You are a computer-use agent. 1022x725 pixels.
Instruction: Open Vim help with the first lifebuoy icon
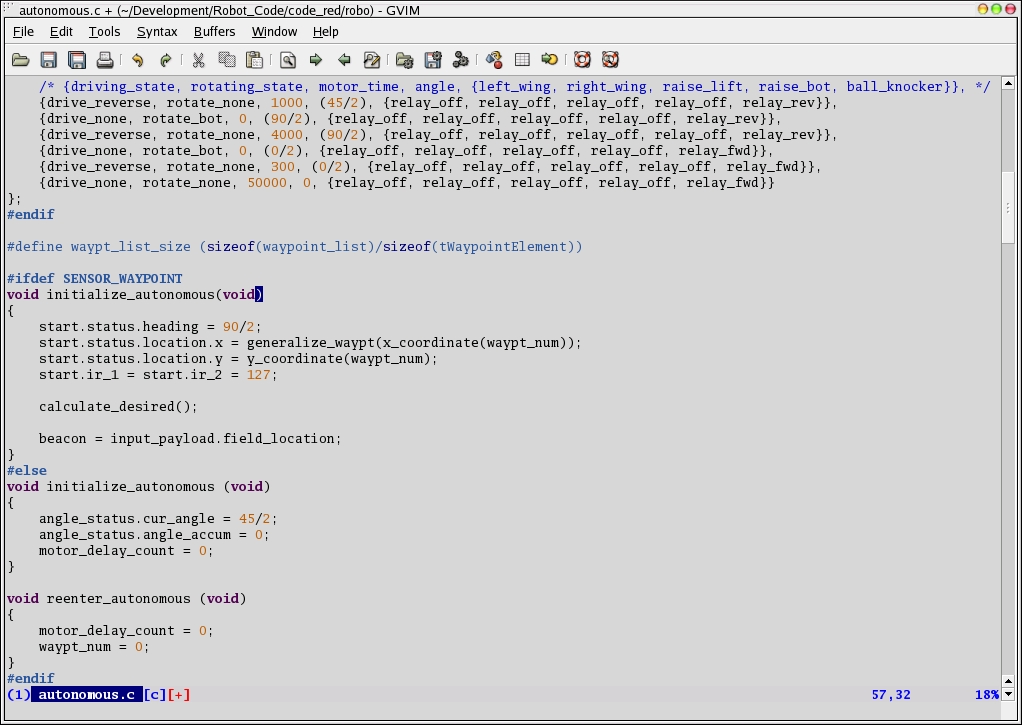point(582,60)
